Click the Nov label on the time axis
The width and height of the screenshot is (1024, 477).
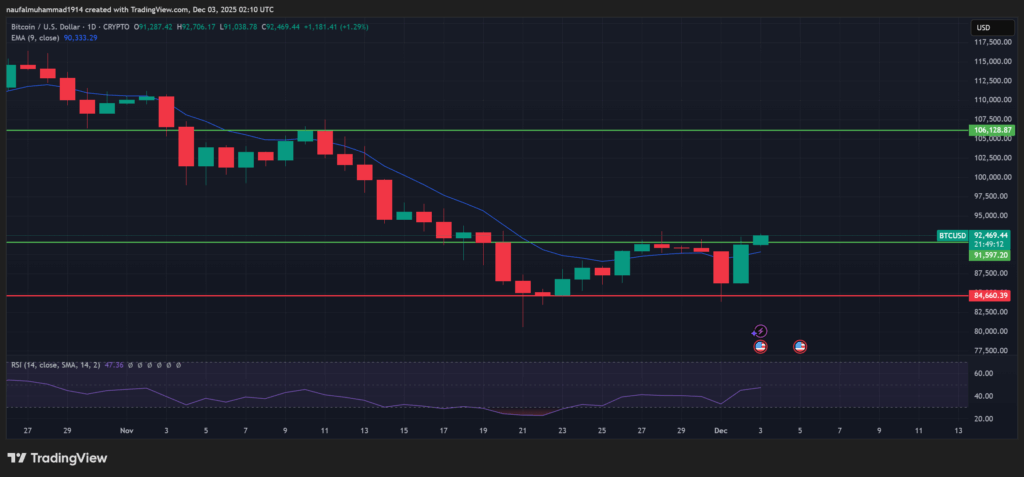[126, 430]
